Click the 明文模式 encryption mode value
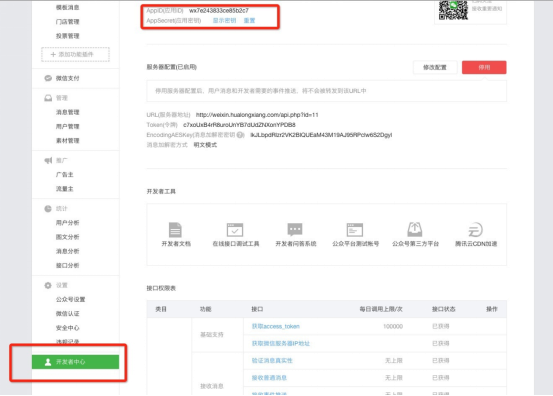Viewport: 553px width, 396px height. pos(205,145)
